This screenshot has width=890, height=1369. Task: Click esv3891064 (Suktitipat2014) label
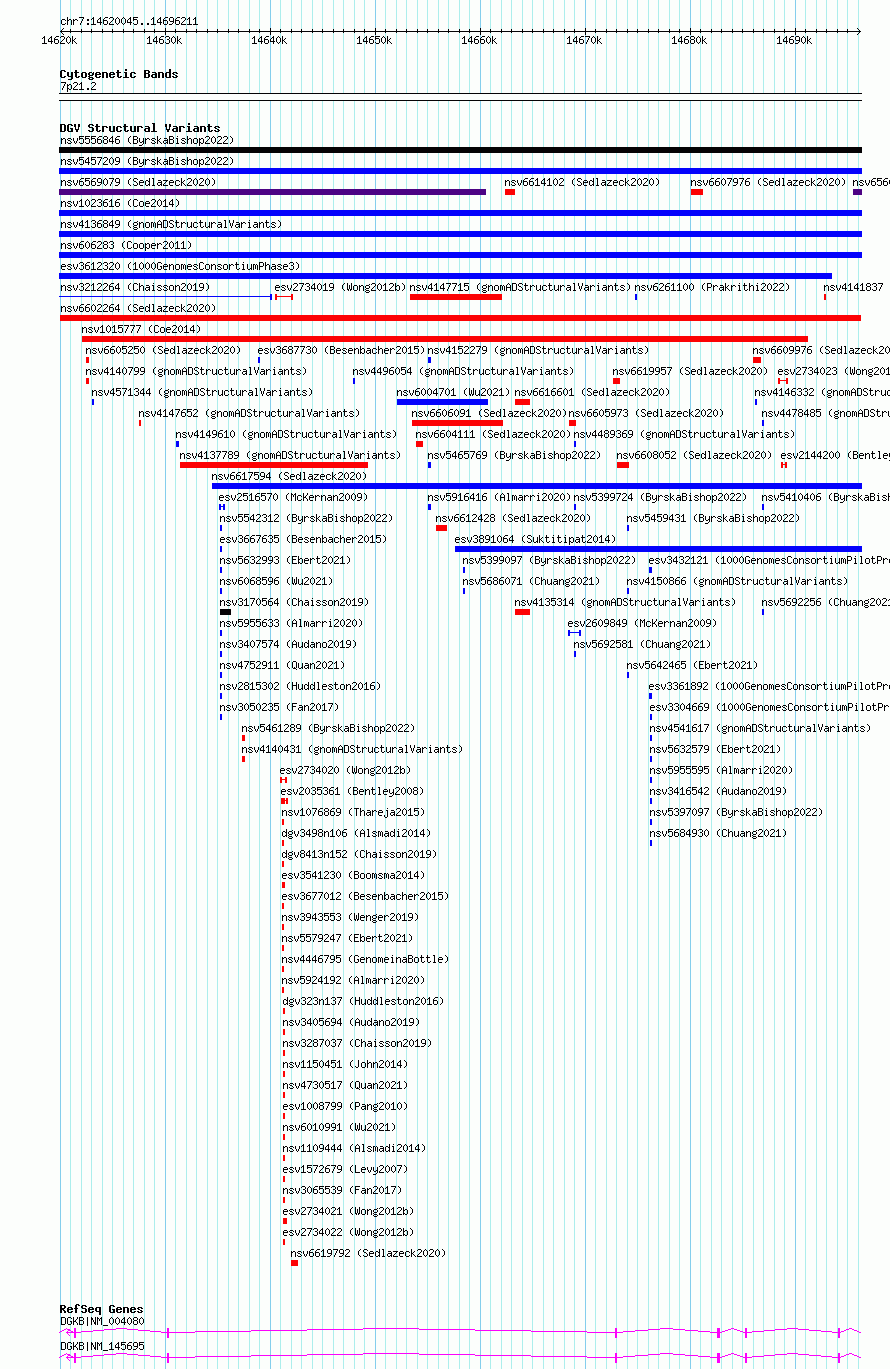click(536, 539)
